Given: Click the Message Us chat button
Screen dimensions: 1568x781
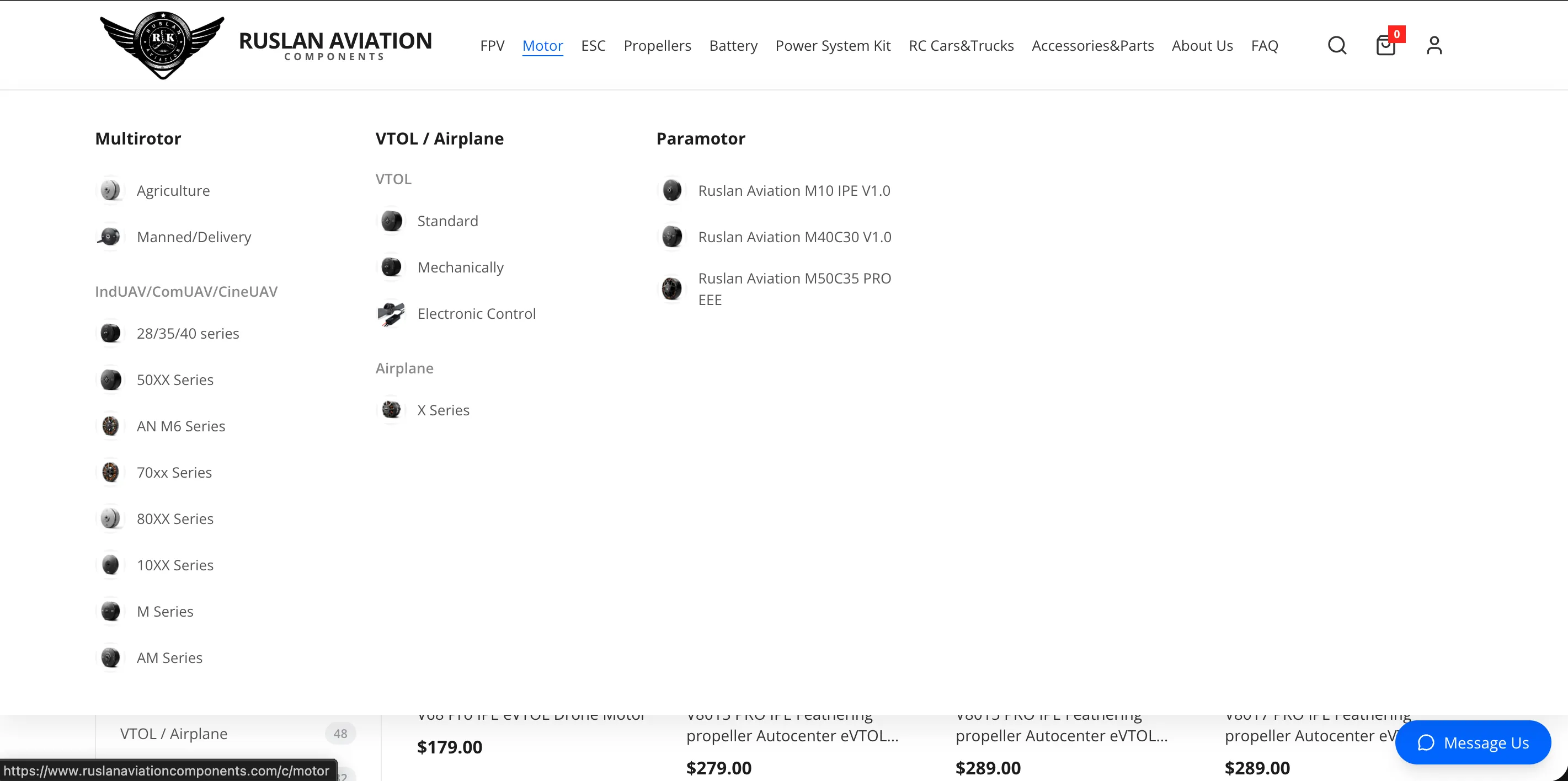Looking at the screenshot, I should point(1473,742).
